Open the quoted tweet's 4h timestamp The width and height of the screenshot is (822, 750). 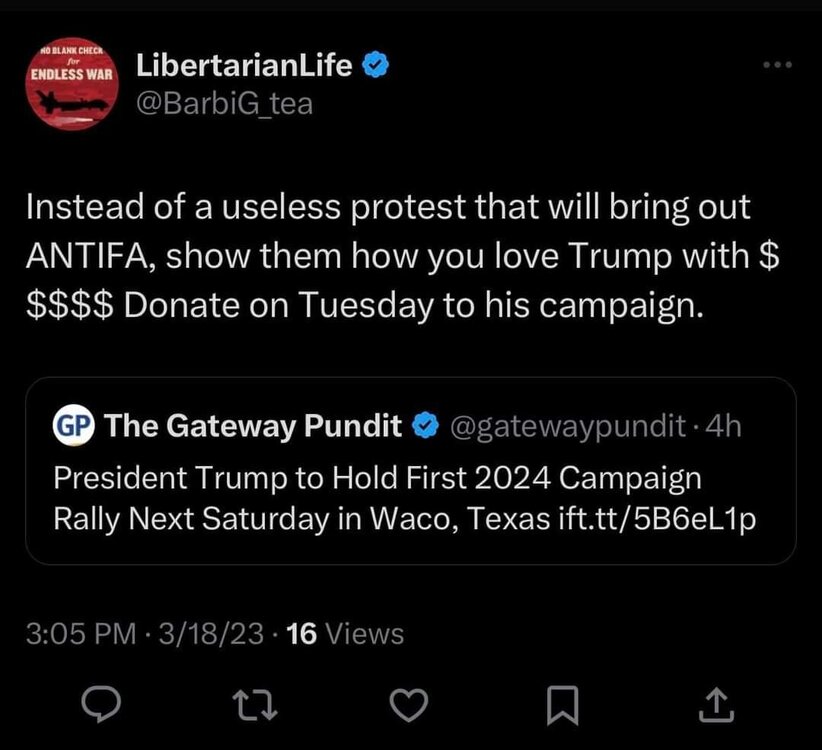[x=723, y=427]
